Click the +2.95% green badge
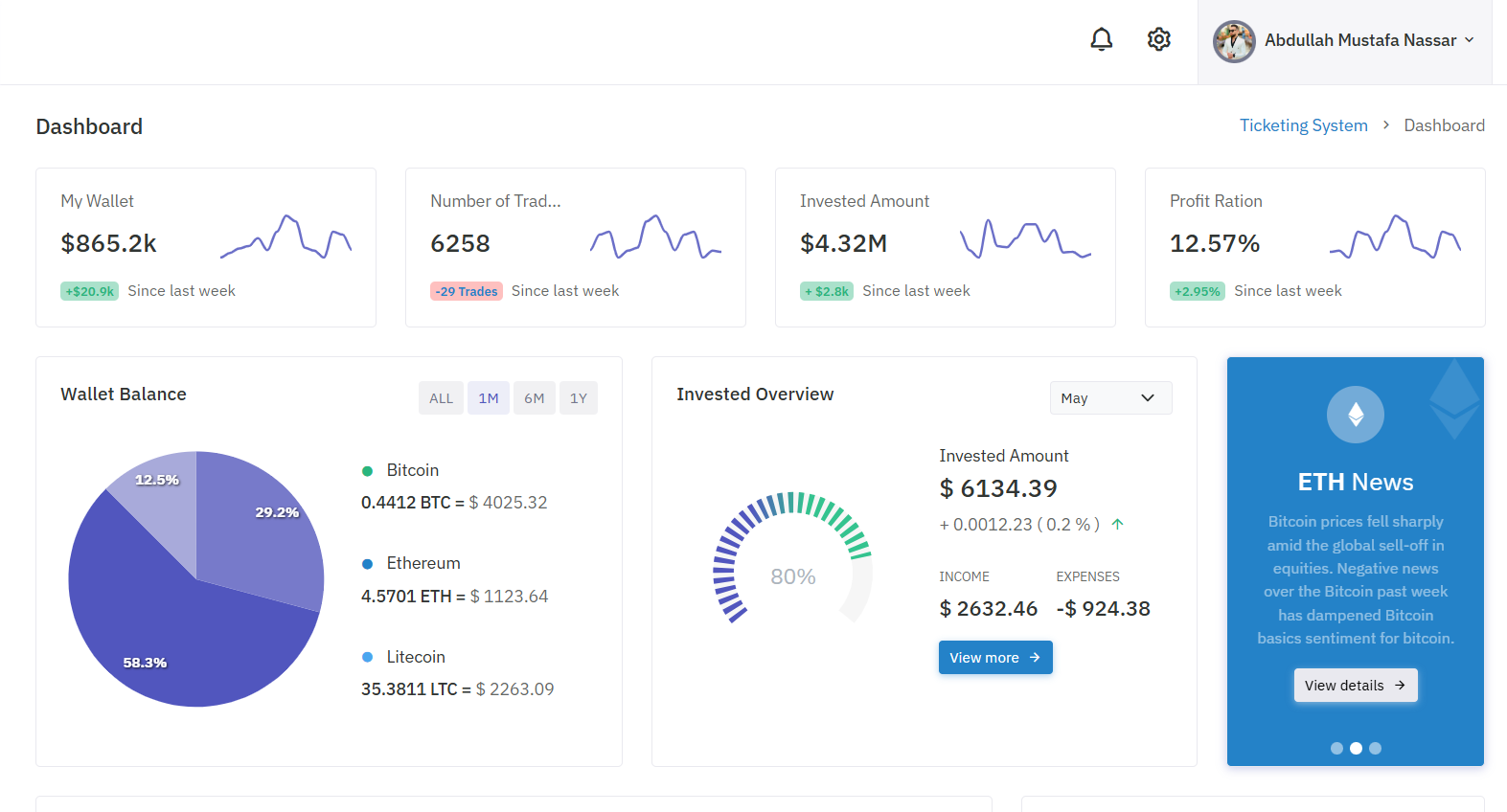 1198,291
